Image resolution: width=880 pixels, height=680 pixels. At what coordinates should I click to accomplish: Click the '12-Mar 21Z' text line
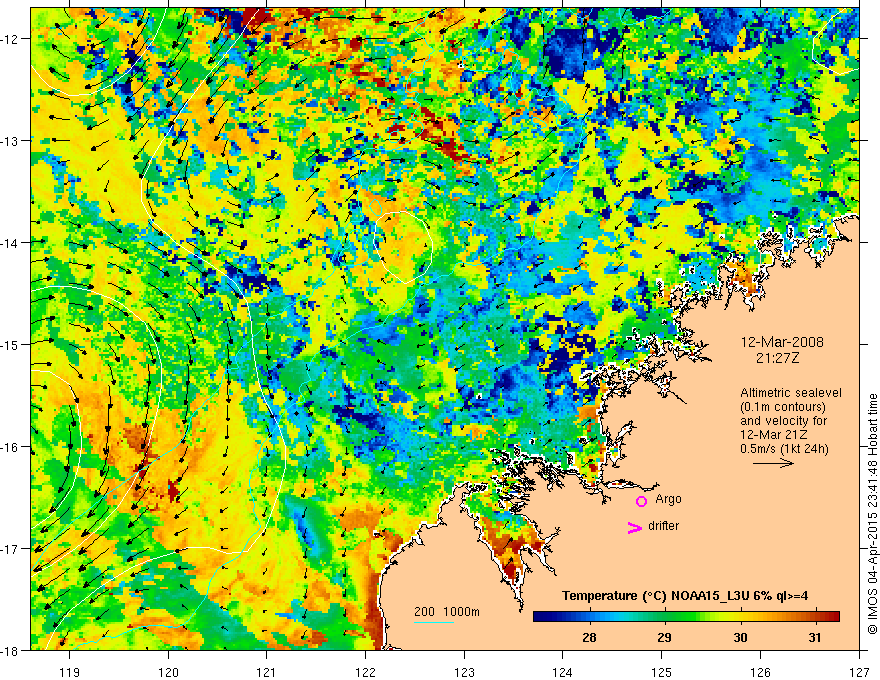click(x=776, y=435)
